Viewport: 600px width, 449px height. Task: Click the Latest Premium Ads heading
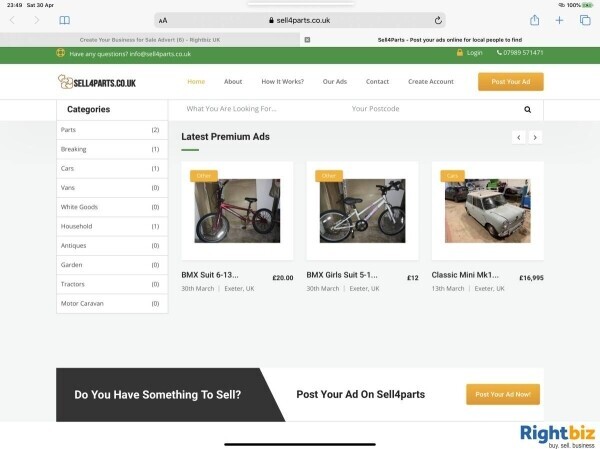(x=225, y=137)
